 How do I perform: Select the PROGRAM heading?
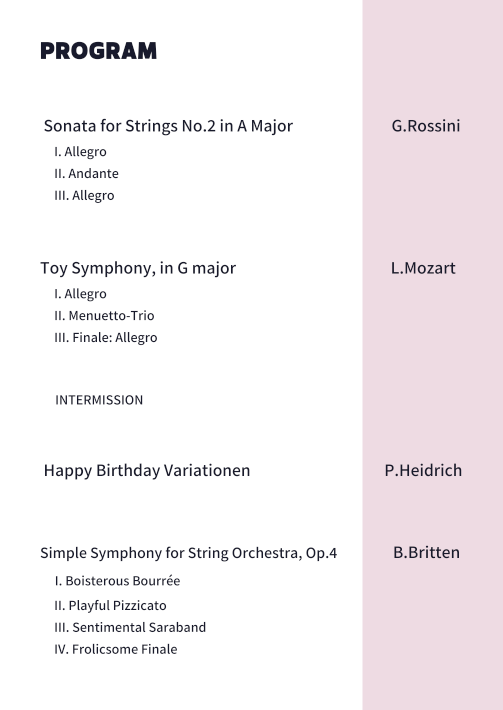[x=98, y=51]
